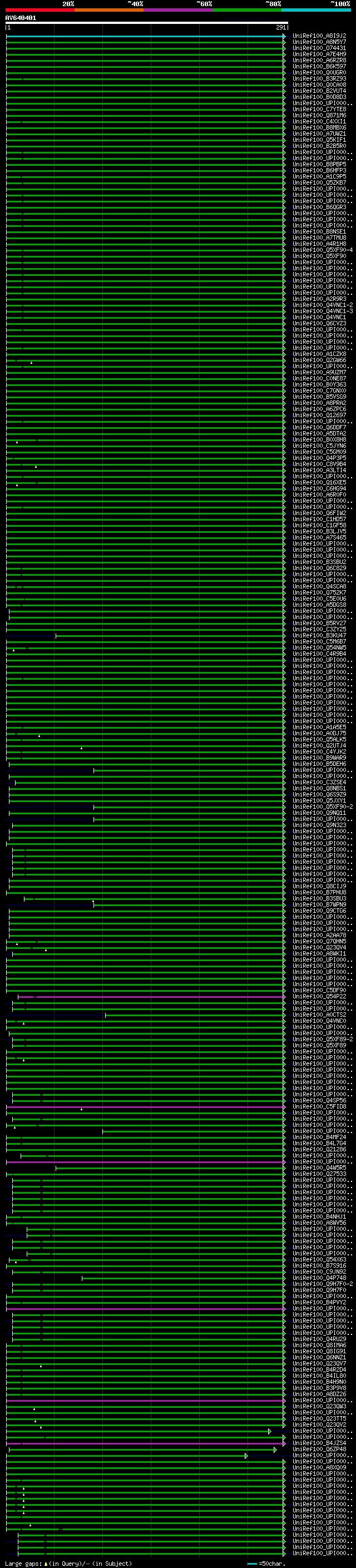Click the cyan ~100% legend segment
Viewport: 356px width, 1568px height.
[x=317, y=10]
